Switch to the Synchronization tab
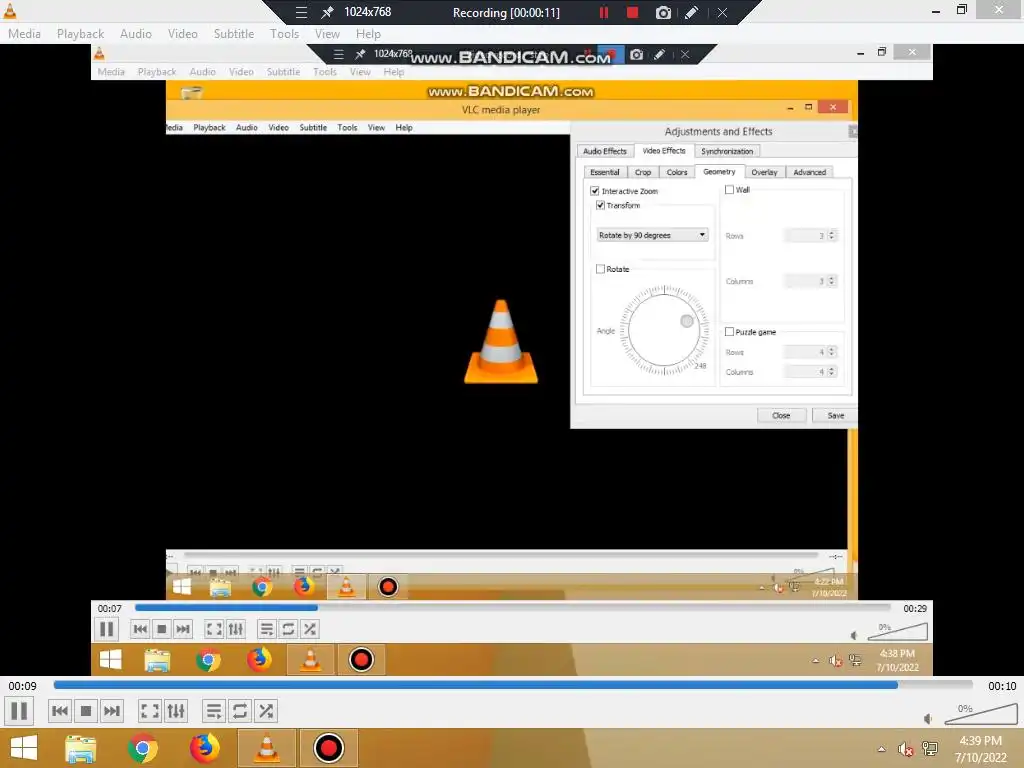 pyautogui.click(x=727, y=151)
